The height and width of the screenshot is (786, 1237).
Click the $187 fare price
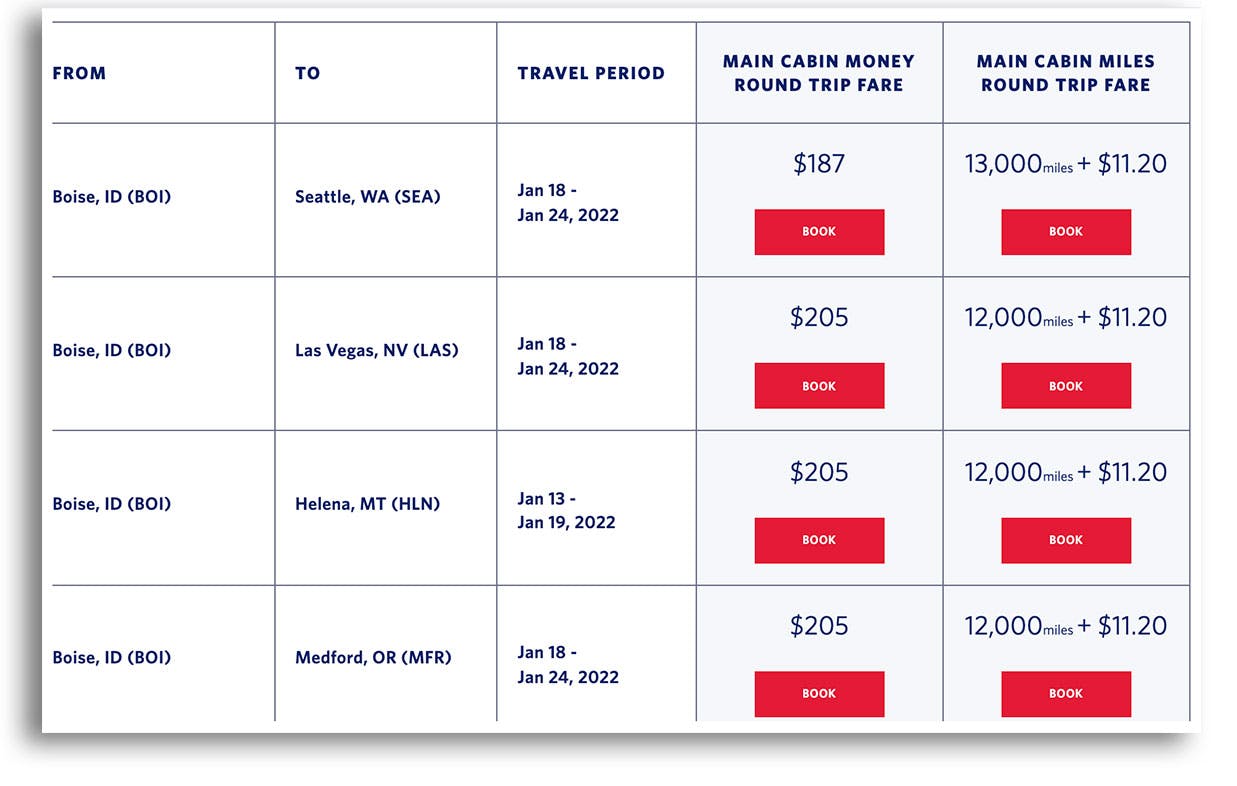(819, 164)
